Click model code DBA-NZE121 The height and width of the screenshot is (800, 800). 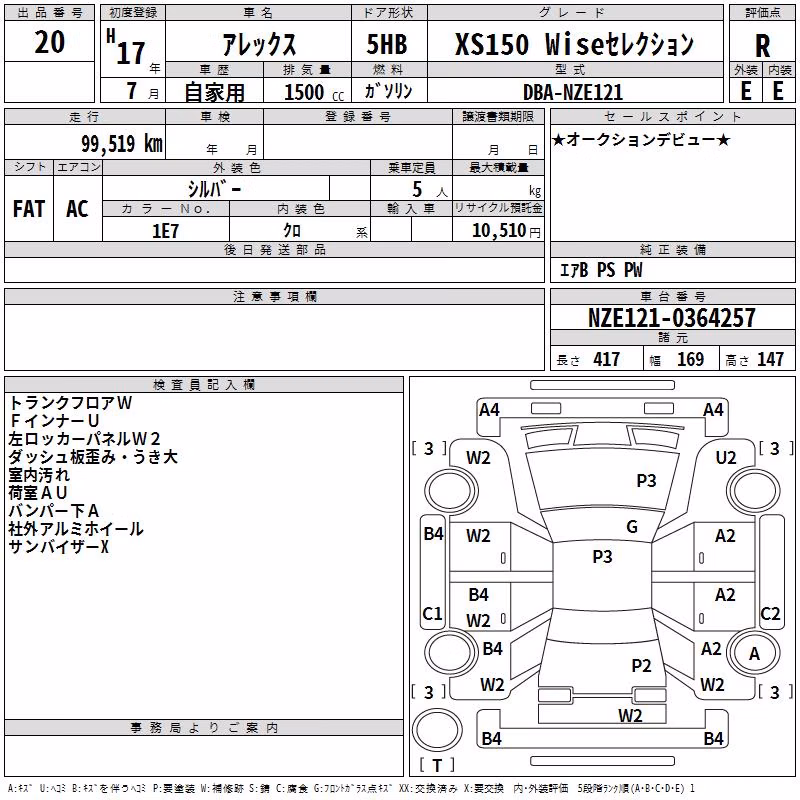(x=573, y=92)
